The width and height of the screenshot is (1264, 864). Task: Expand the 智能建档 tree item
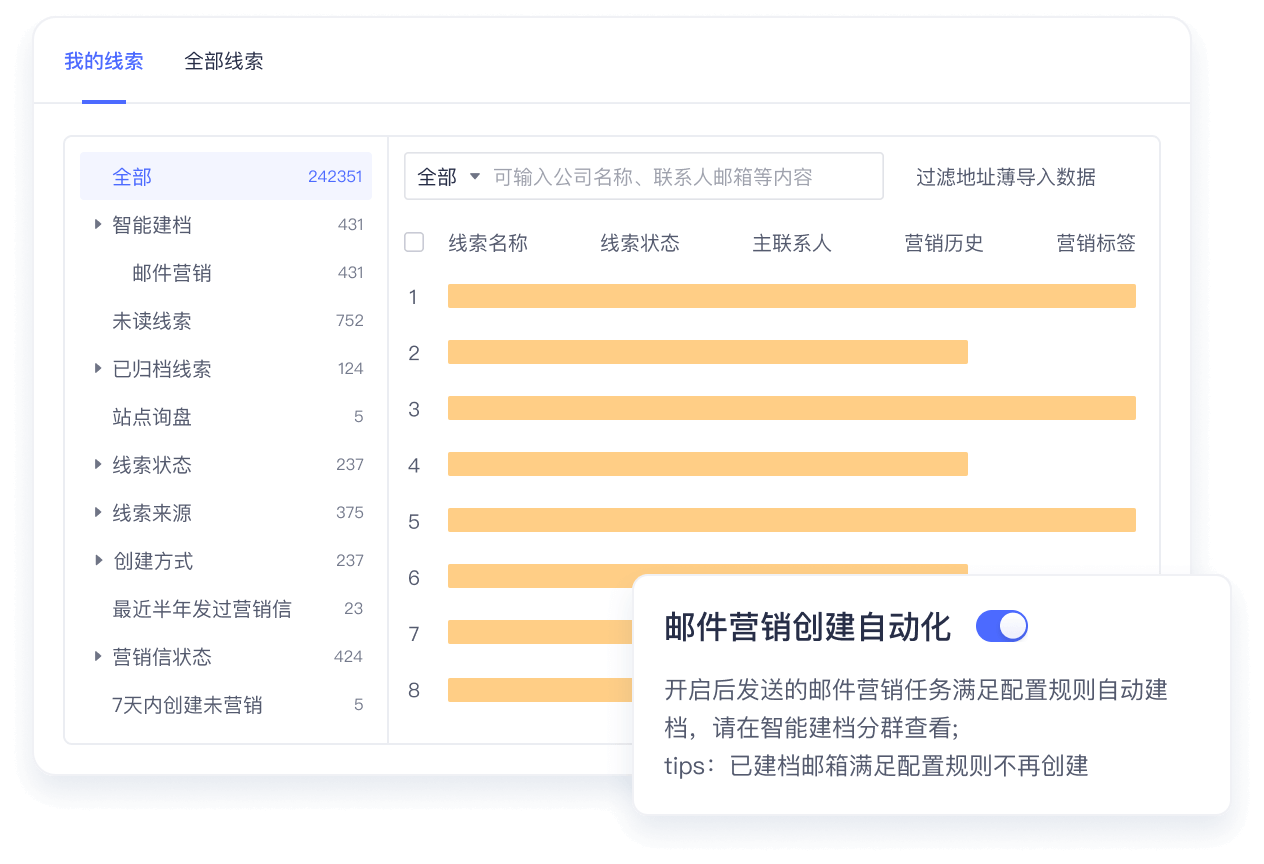click(97, 225)
